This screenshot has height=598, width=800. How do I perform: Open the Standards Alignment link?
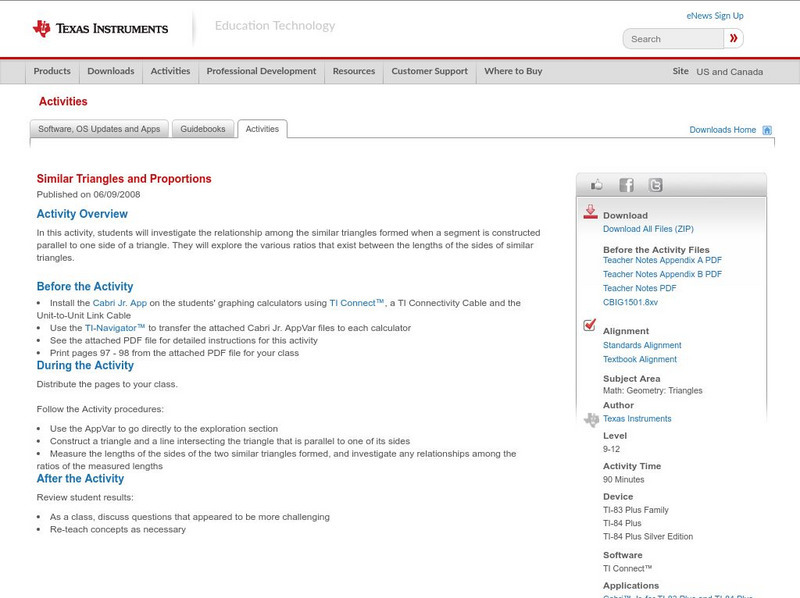click(642, 345)
